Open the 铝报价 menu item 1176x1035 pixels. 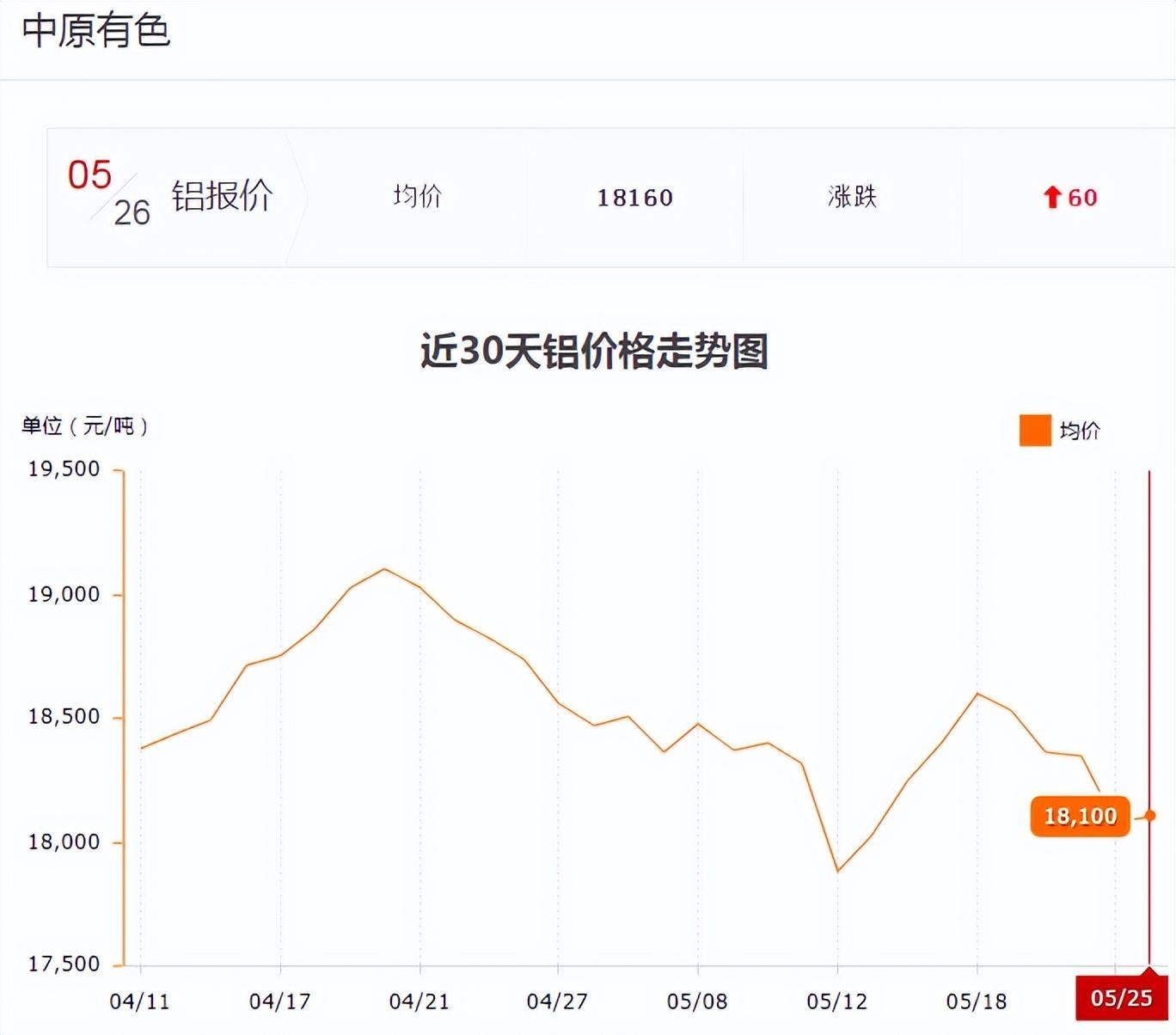pos(222,197)
